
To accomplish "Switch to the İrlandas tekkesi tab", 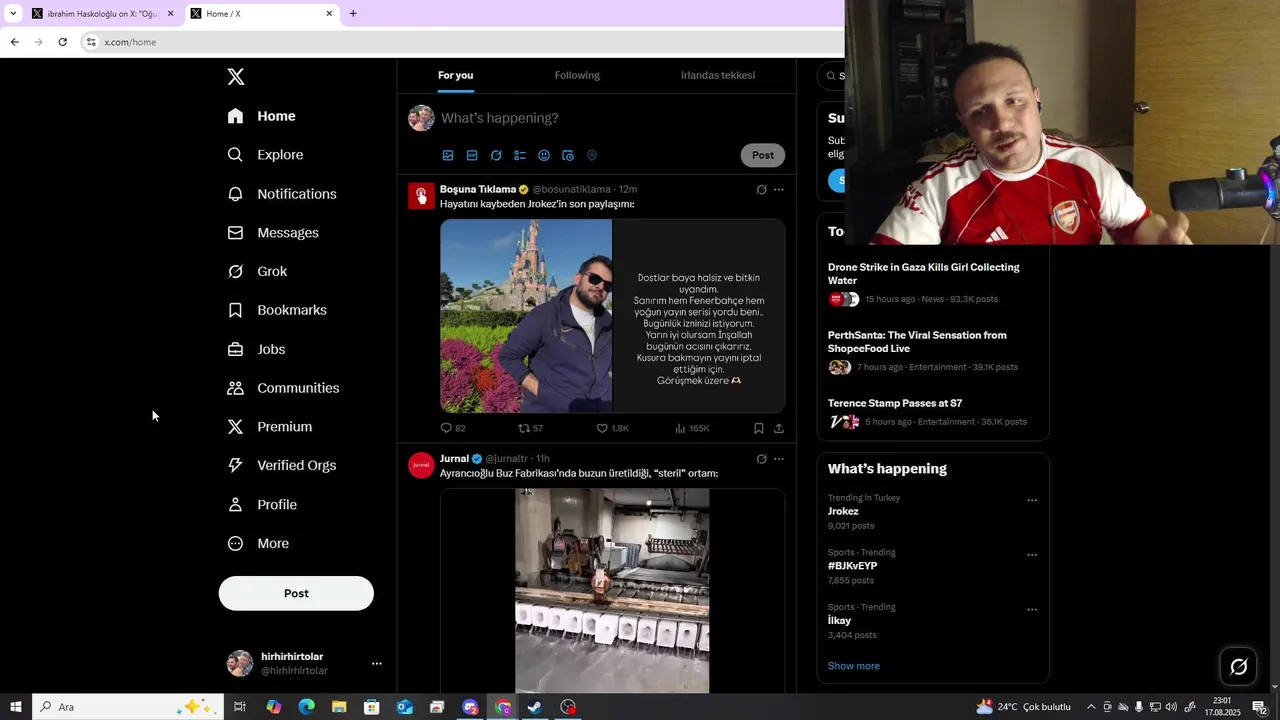I will (x=718, y=76).
